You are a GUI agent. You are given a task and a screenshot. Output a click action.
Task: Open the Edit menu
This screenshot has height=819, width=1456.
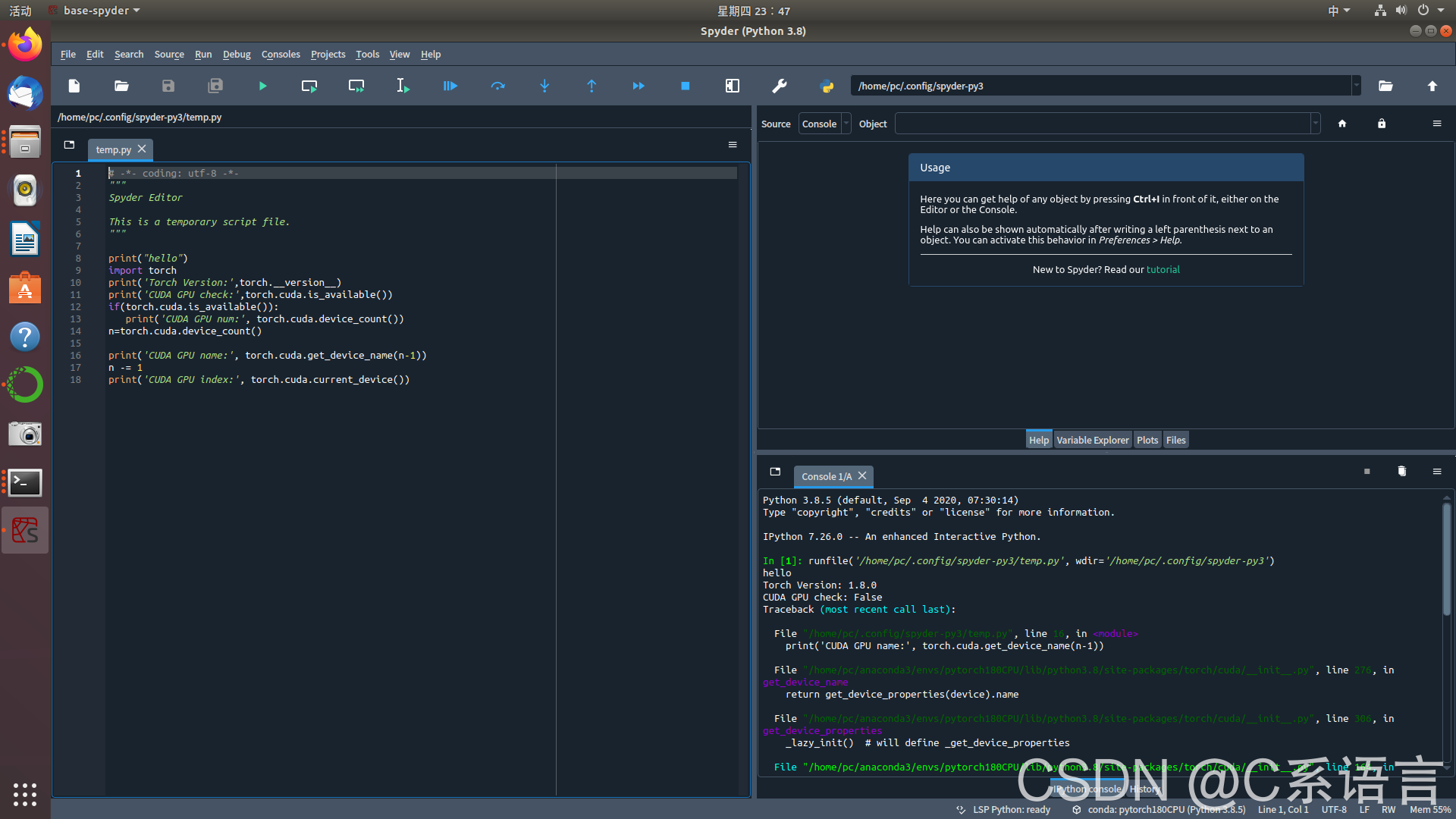95,55
